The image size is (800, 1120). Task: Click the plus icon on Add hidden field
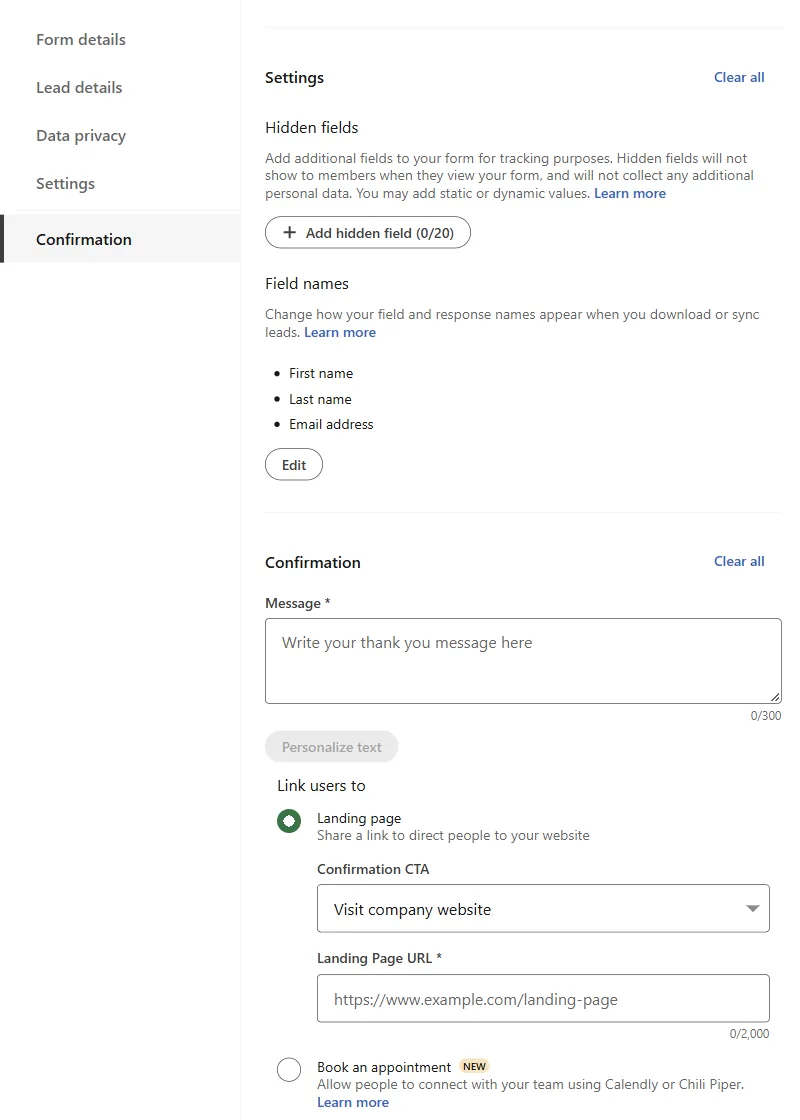tap(289, 232)
